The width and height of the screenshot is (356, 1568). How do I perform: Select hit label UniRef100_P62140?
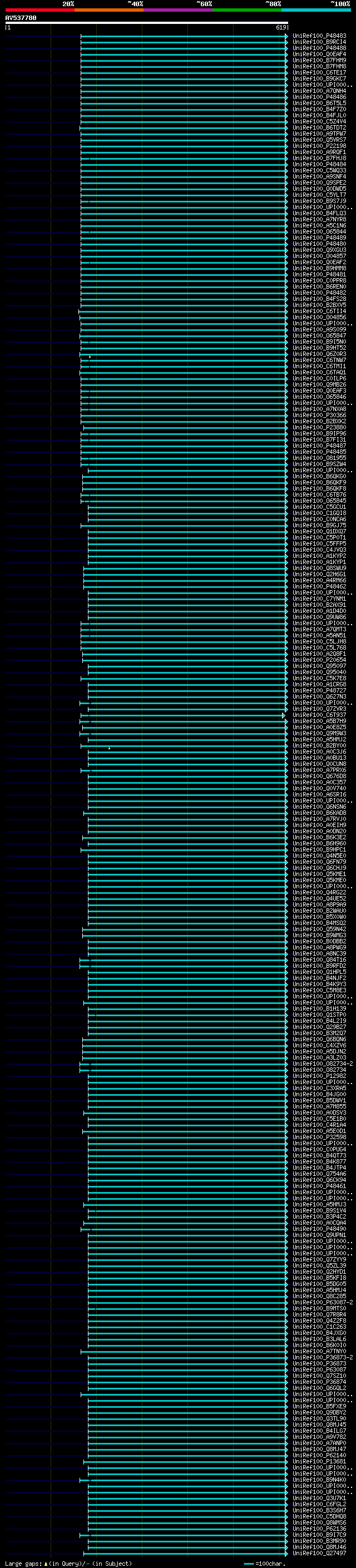click(x=319, y=1456)
